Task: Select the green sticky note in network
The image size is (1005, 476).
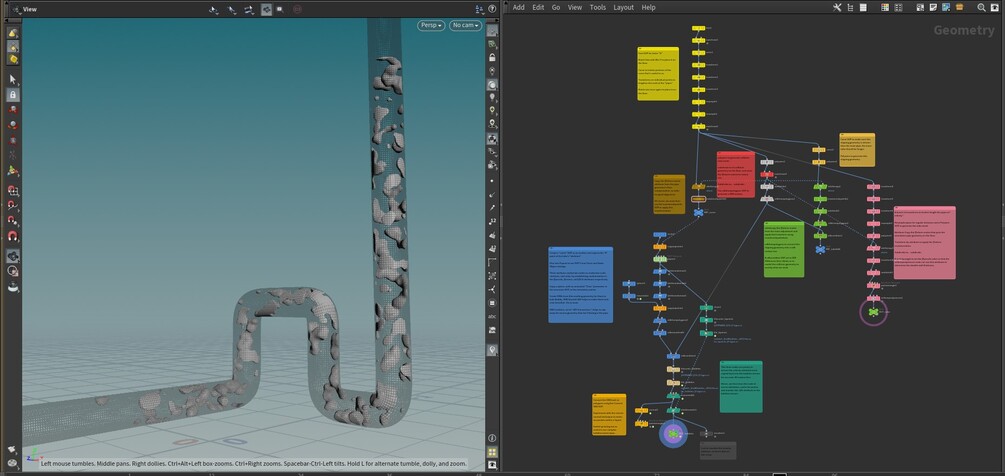Action: click(x=784, y=249)
